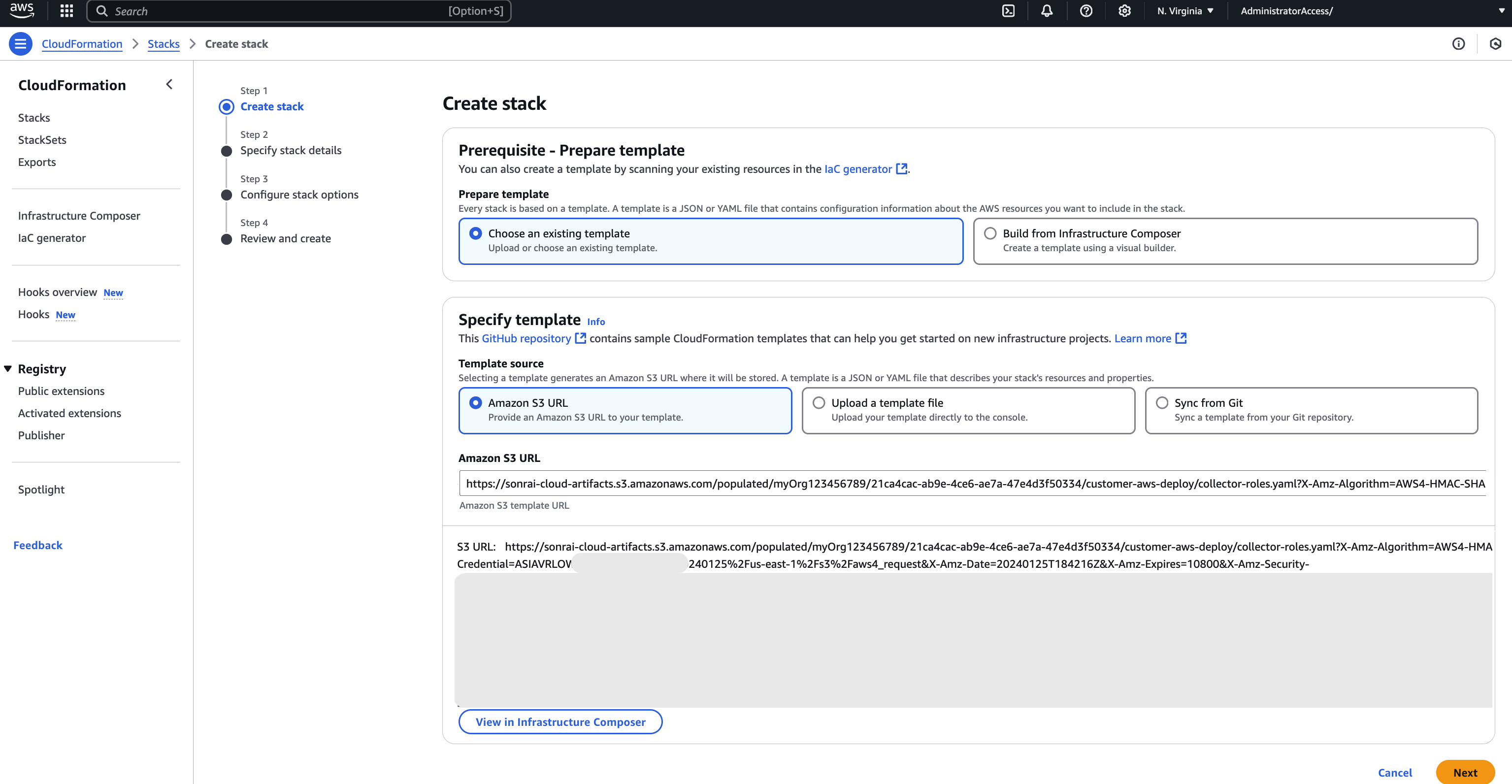This screenshot has height=784, width=1512.
Task: Click the external link icon after IaC generator
Action: click(902, 169)
